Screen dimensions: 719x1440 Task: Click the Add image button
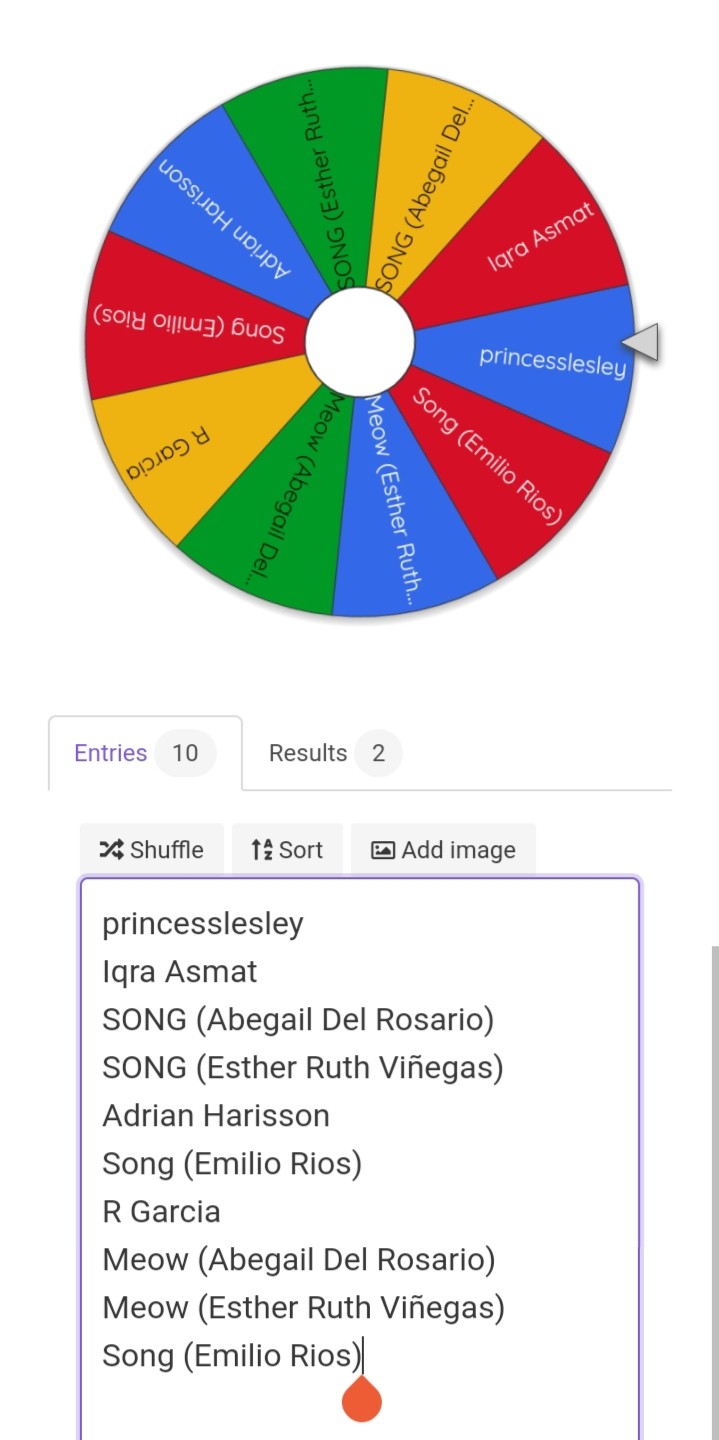pos(443,849)
